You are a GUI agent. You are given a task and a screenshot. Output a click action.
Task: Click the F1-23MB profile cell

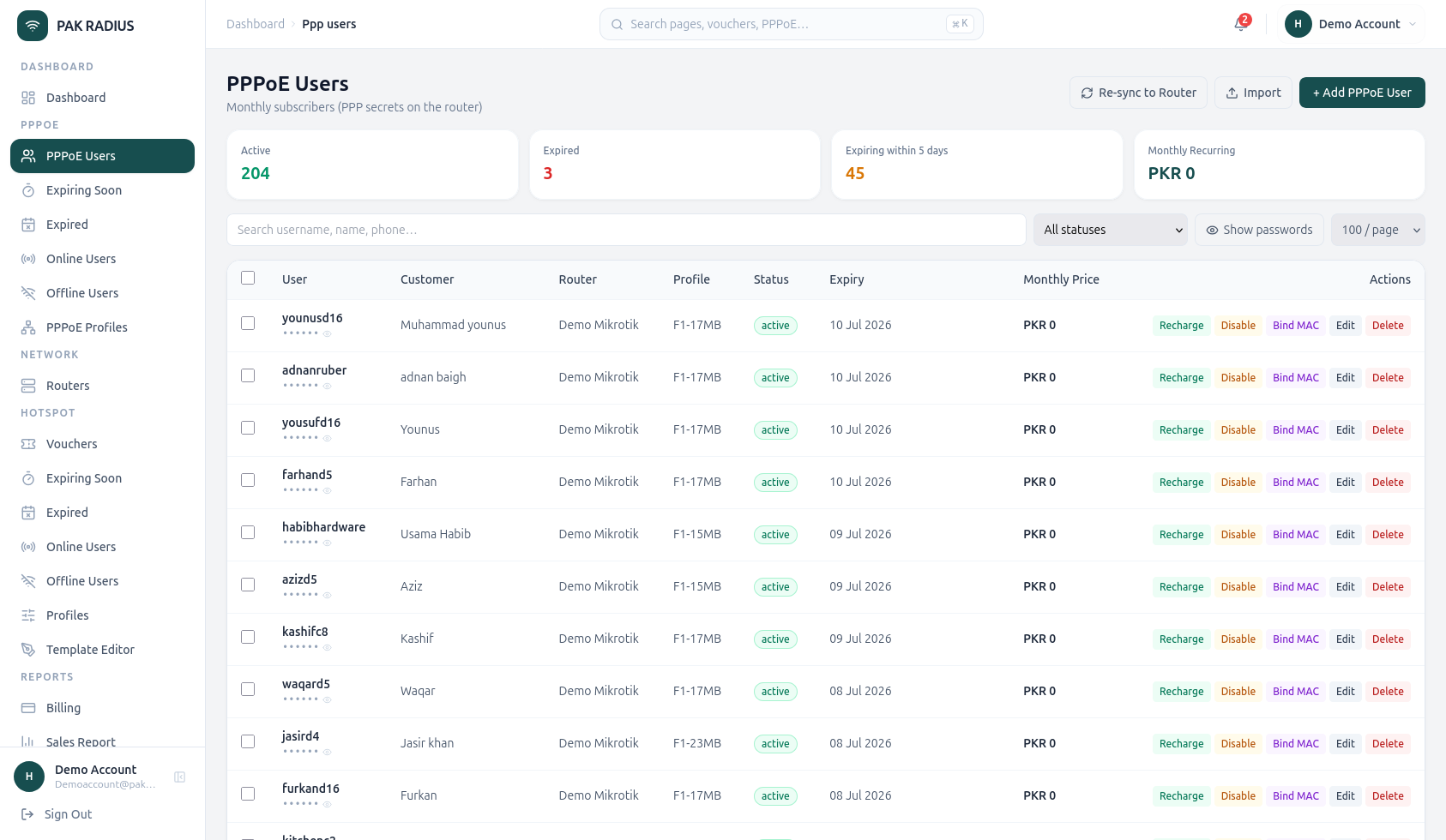(697, 743)
